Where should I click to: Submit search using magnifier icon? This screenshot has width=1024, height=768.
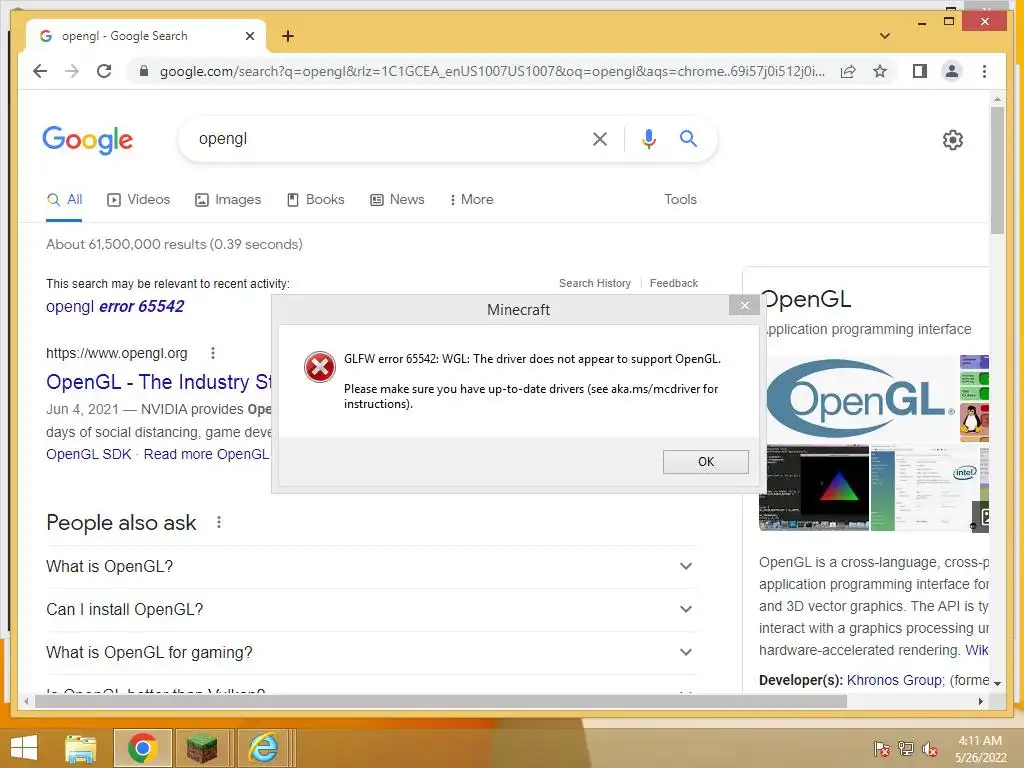click(688, 138)
